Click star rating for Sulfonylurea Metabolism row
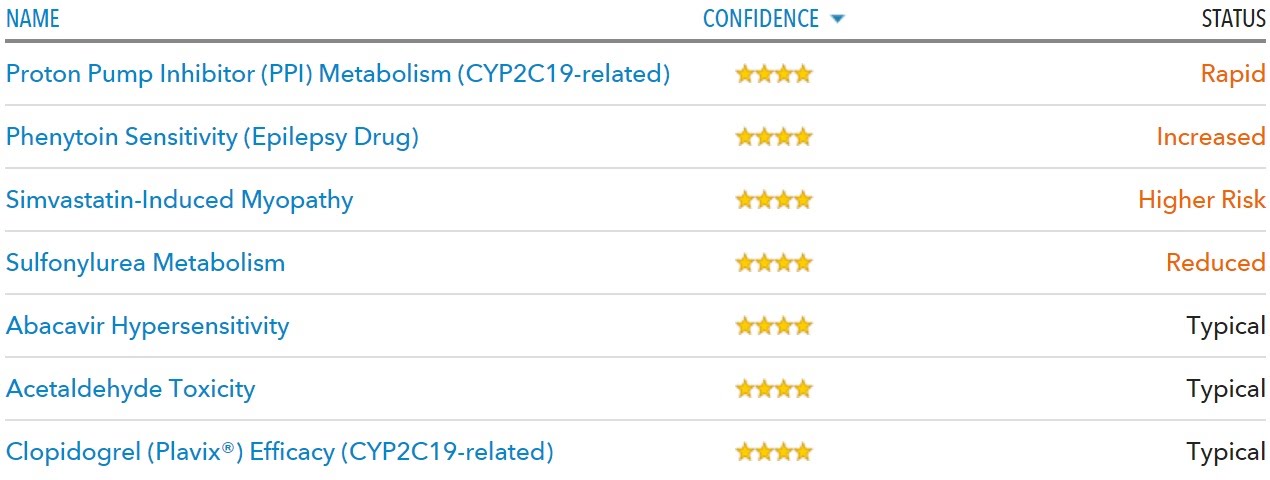Image resolution: width=1270 pixels, height=480 pixels. click(774, 263)
